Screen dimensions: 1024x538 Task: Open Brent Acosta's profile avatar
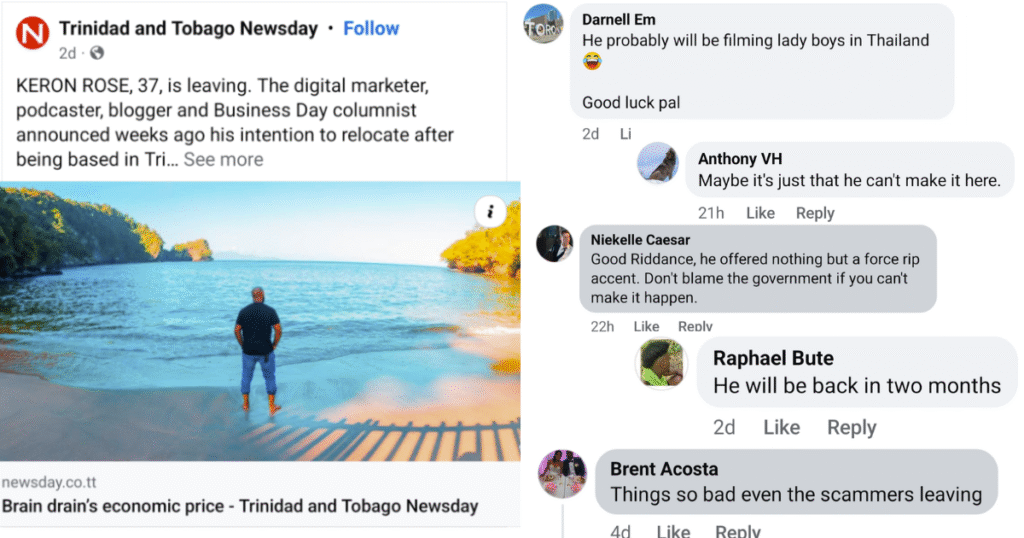(x=562, y=474)
